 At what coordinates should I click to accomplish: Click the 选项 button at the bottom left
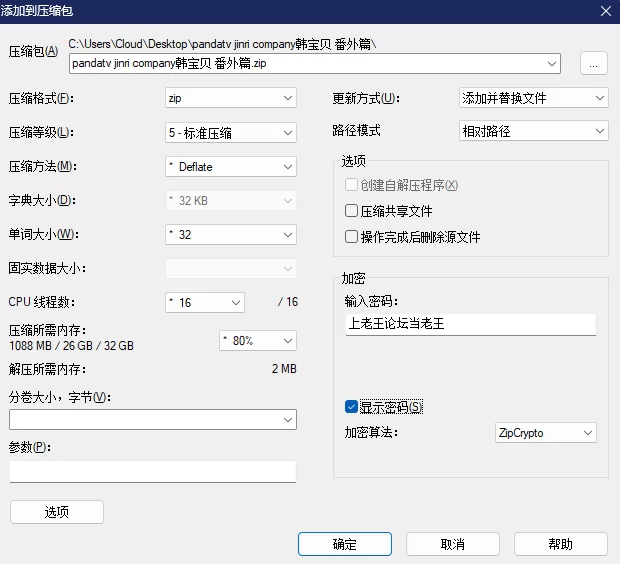pyautogui.click(x=57, y=512)
